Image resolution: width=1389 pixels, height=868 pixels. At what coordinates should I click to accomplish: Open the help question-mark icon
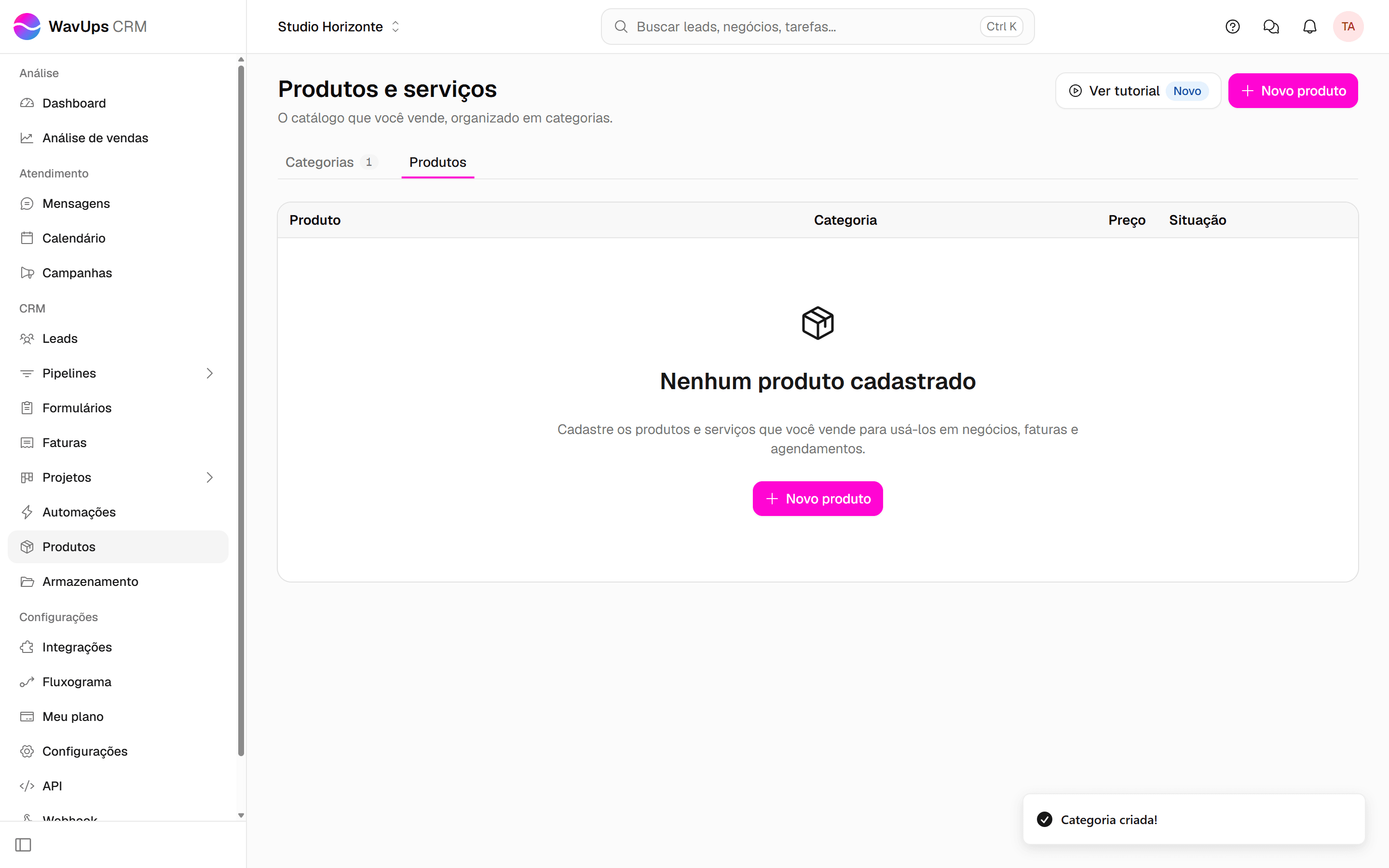[x=1232, y=27]
